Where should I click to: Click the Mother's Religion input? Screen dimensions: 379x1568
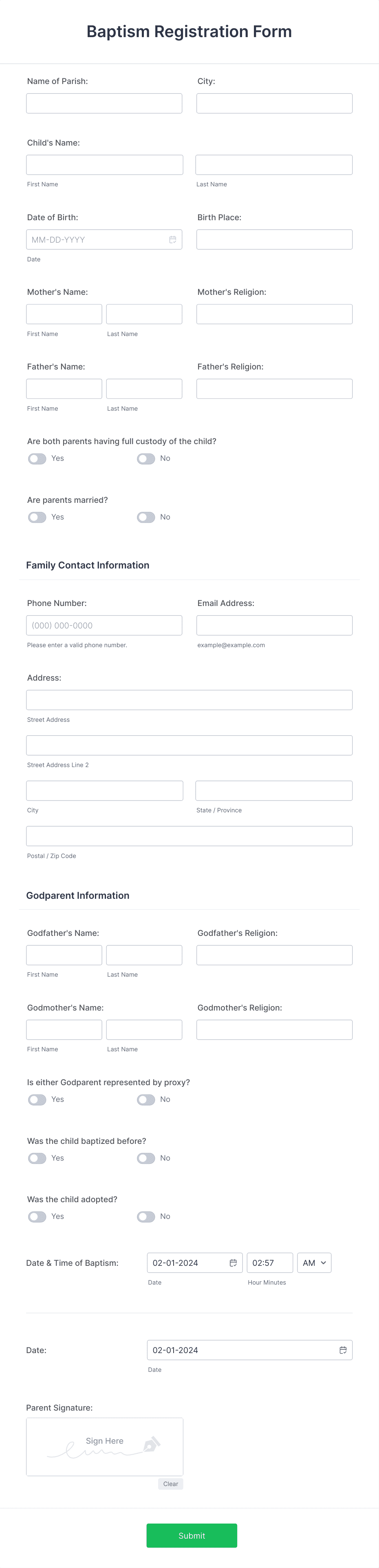(274, 314)
